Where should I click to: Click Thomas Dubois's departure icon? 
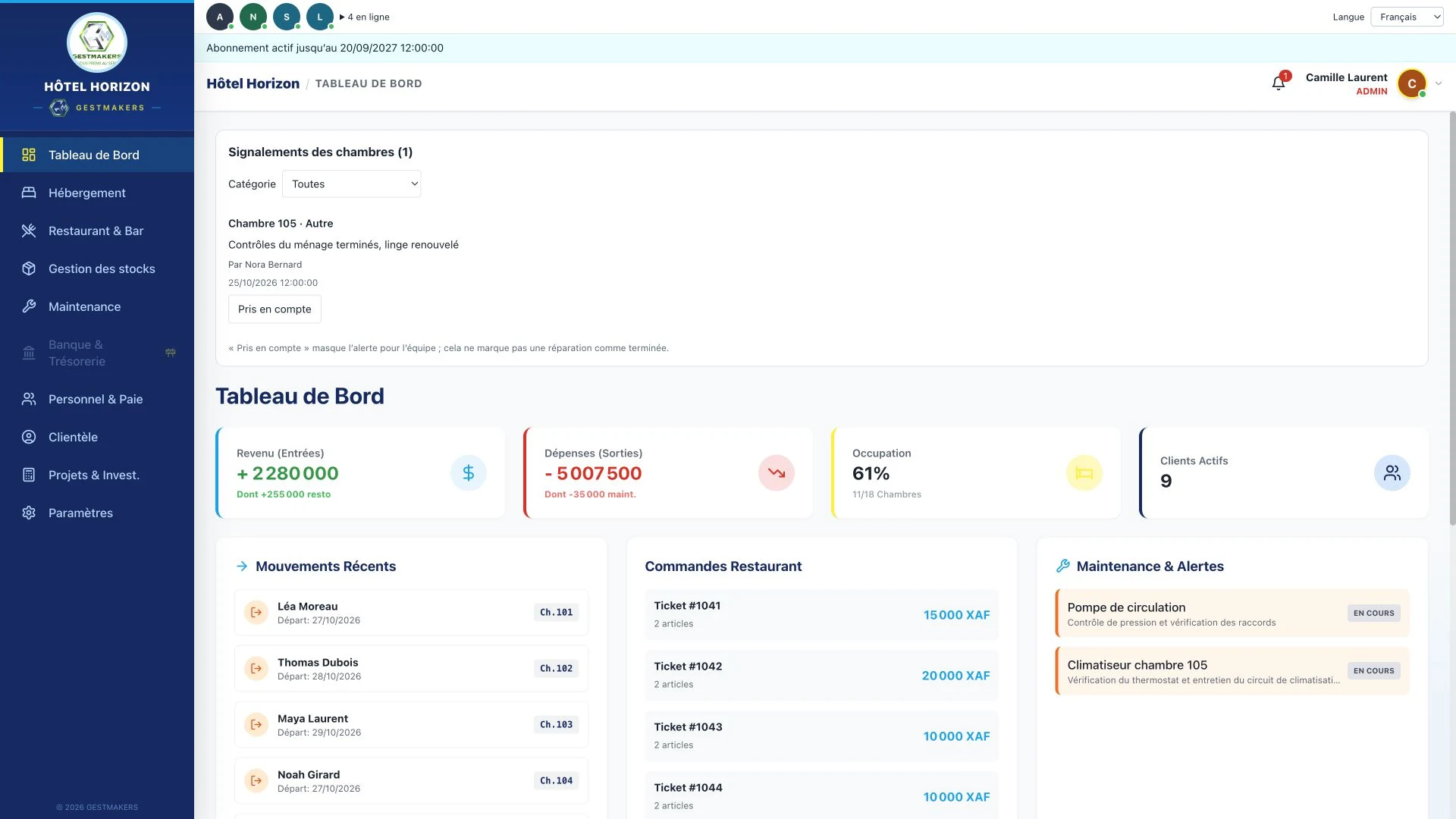coord(256,669)
